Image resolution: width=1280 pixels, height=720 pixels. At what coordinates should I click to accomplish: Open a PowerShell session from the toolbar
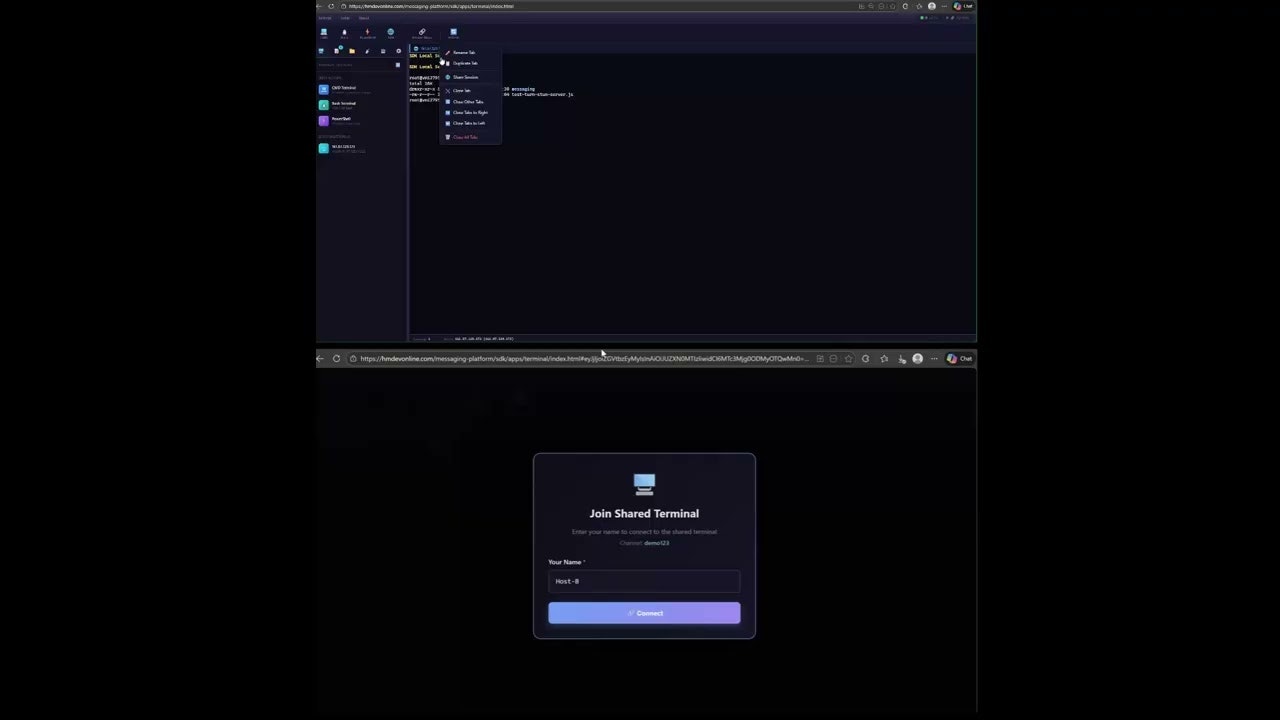(367, 32)
